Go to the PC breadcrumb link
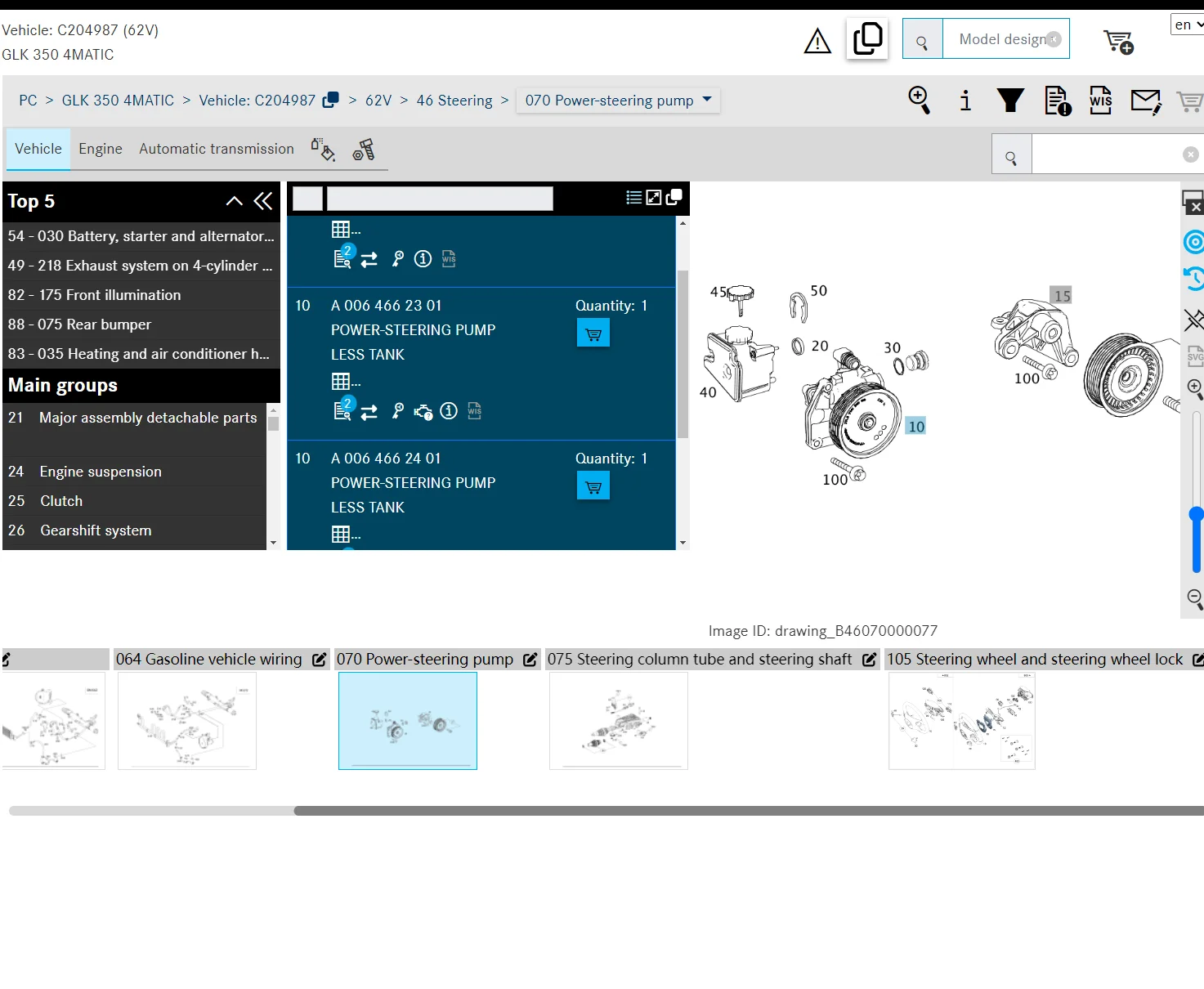 click(28, 101)
